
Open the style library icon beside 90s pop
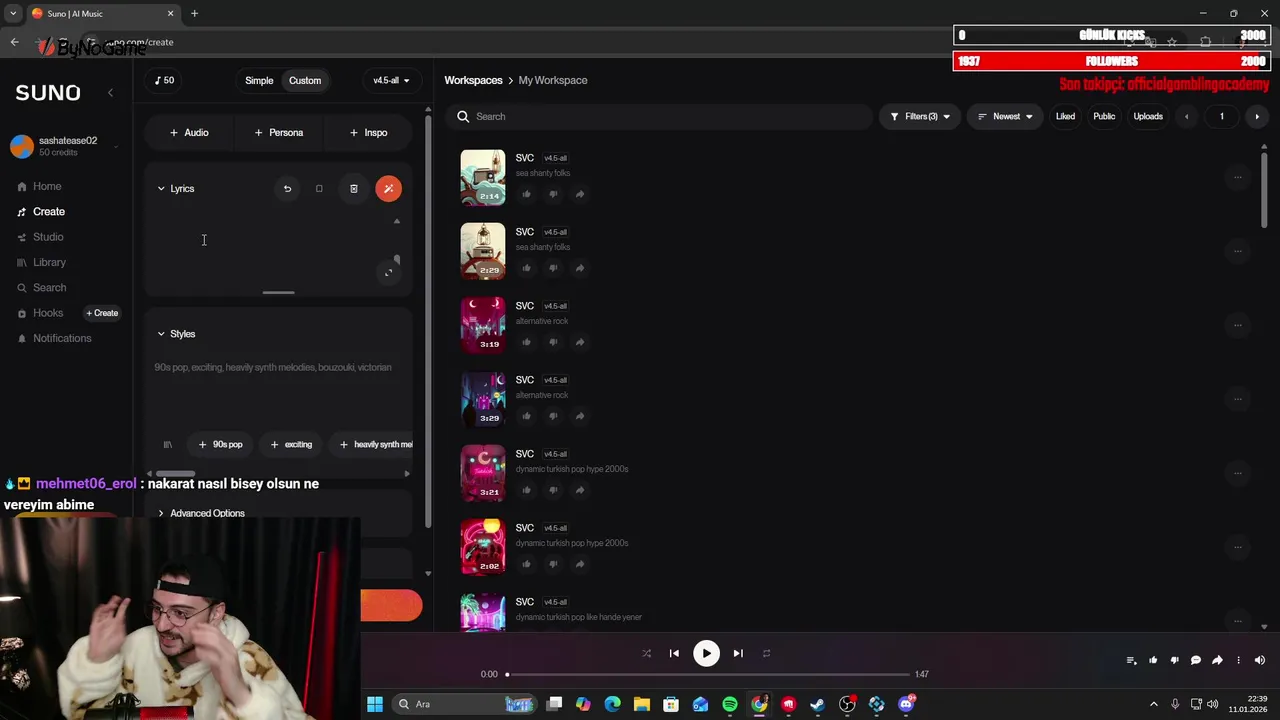[x=167, y=444]
